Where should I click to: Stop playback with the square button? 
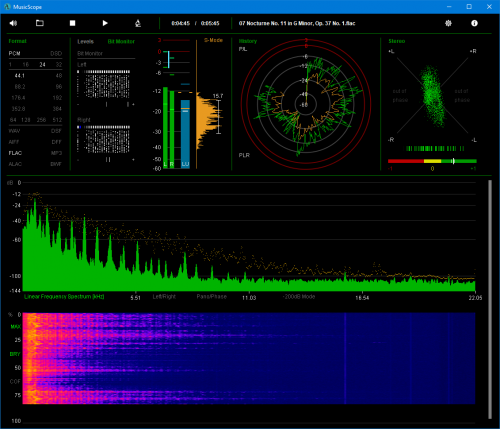coord(72,23)
